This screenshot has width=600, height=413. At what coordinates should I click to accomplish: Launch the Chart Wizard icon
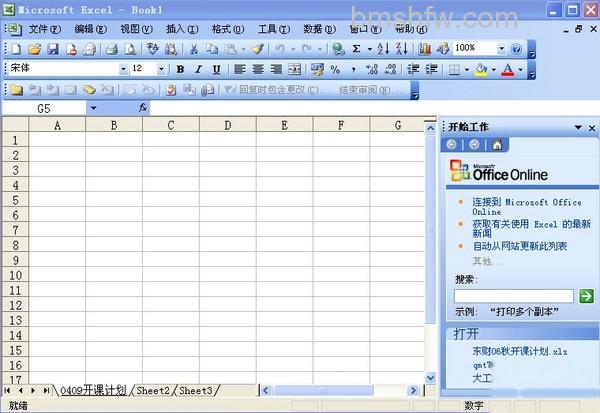point(424,49)
